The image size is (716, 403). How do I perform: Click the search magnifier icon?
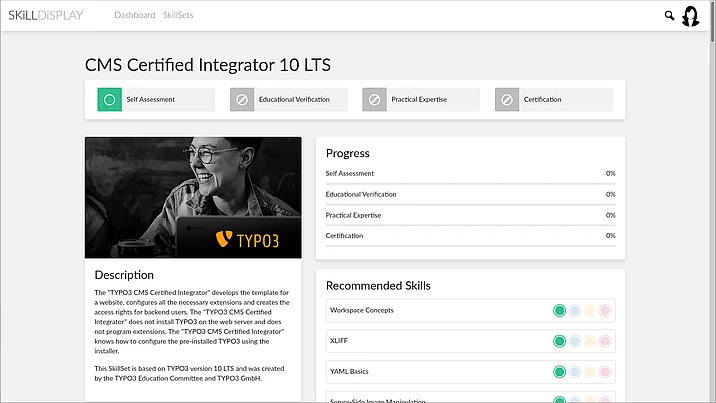(669, 16)
